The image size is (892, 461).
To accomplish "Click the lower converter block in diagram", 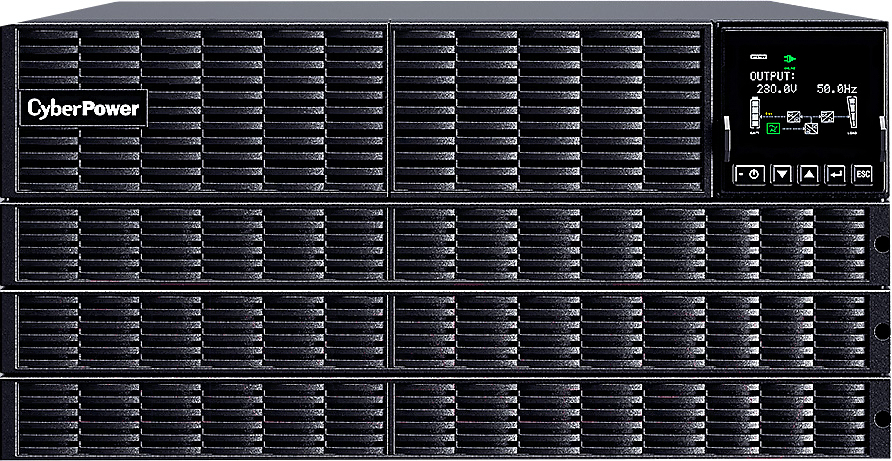I will (x=811, y=128).
